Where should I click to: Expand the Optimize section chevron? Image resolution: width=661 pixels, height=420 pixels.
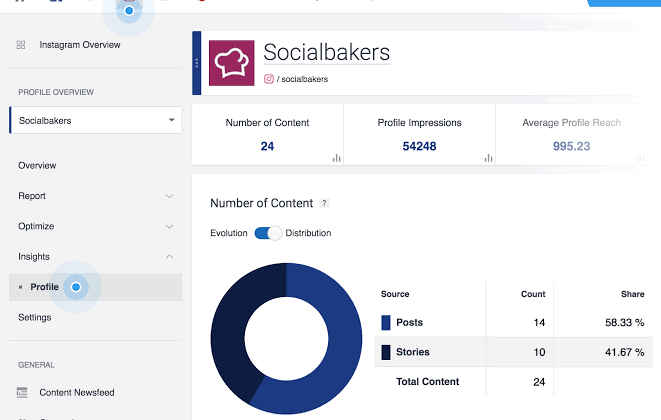tap(169, 226)
